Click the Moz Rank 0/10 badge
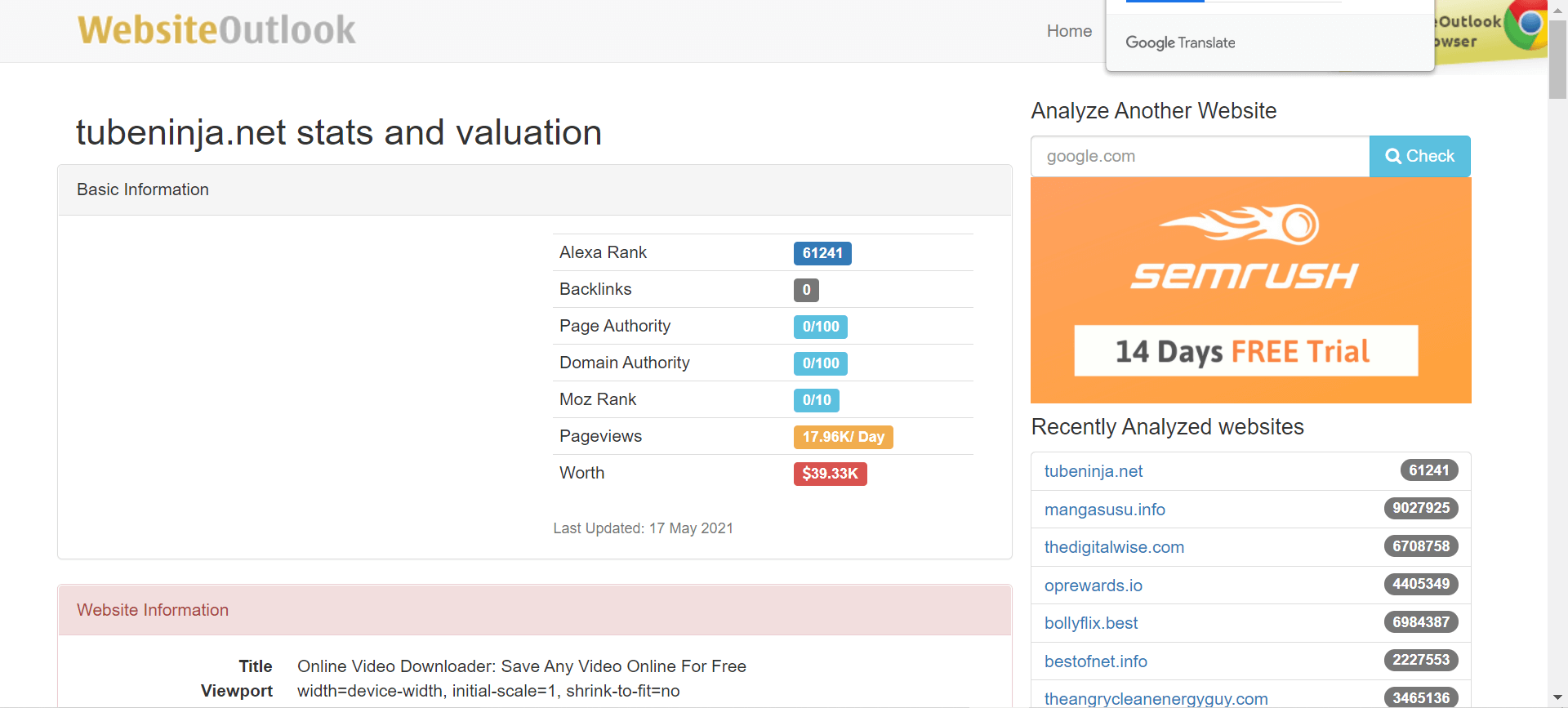1568x708 pixels. (817, 400)
